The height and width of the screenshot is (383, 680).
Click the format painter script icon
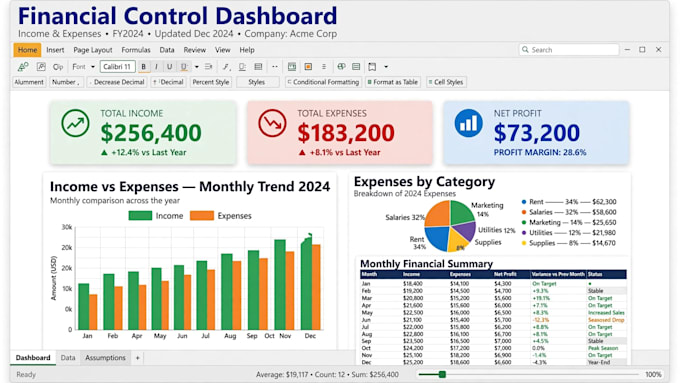click(x=226, y=67)
